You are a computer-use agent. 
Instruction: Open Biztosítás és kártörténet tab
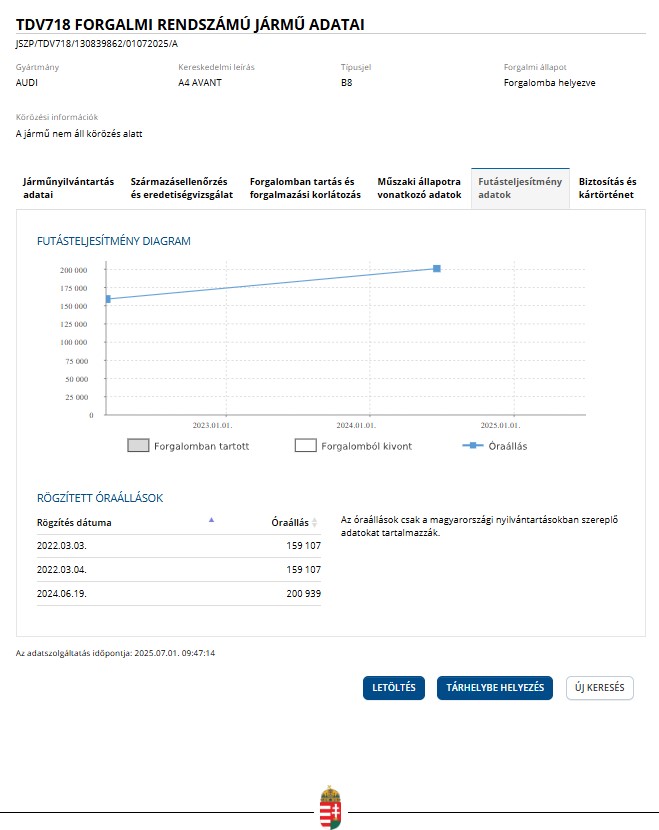[607, 188]
